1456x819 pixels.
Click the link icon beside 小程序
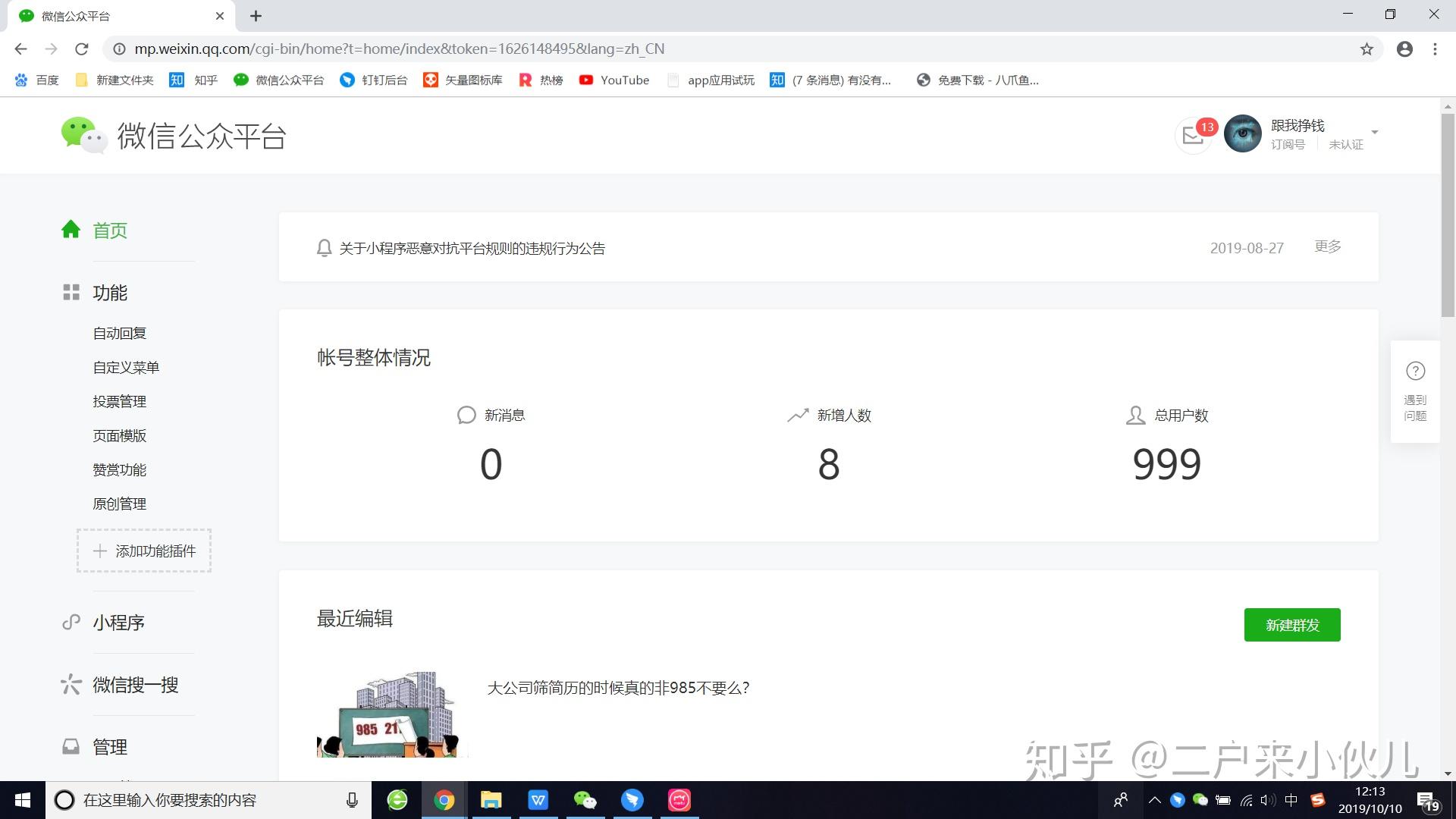click(x=71, y=623)
